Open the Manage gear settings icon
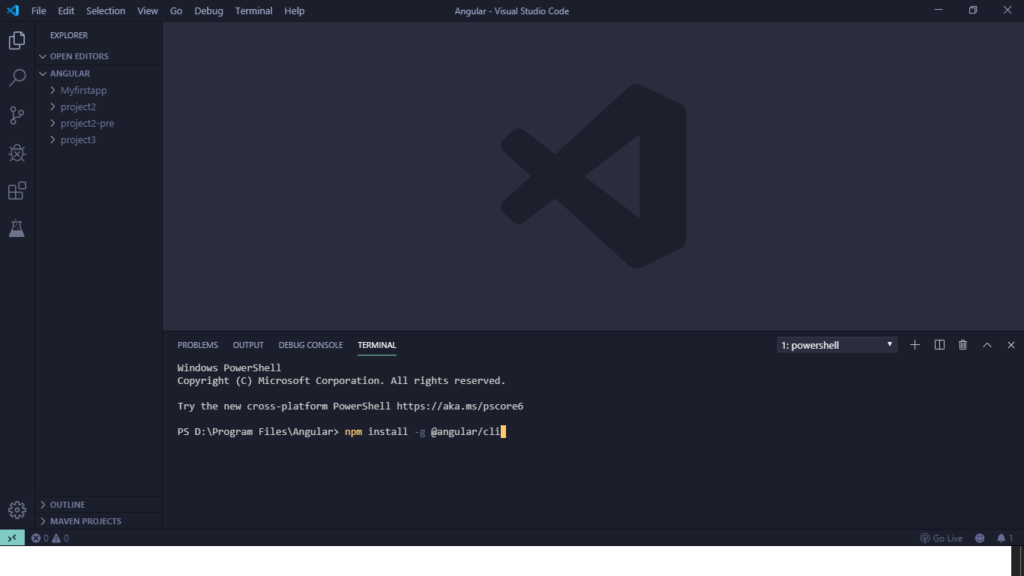Image resolution: width=1024 pixels, height=576 pixels. [x=17, y=509]
